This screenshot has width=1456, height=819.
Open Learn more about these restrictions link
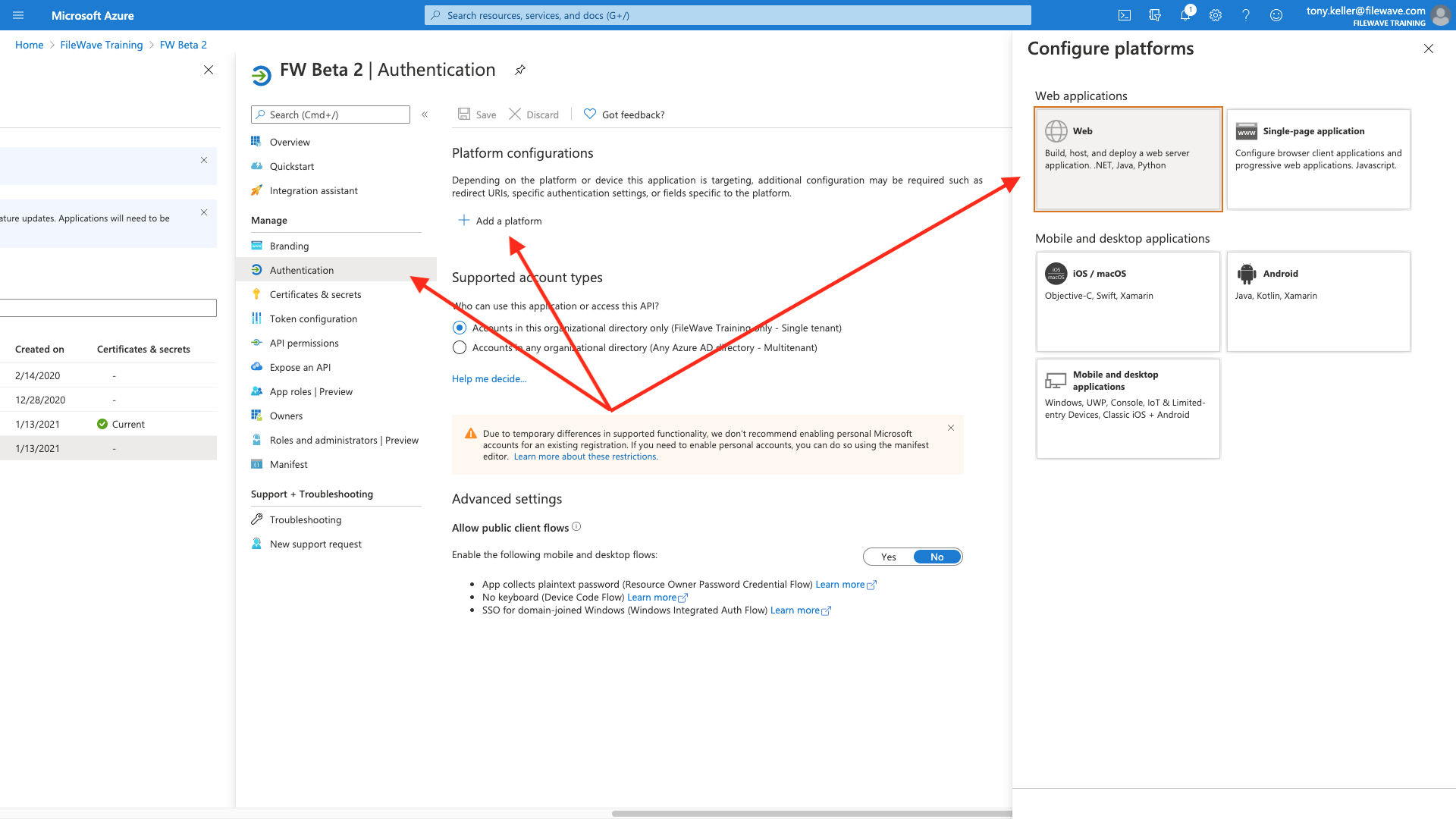tap(585, 457)
